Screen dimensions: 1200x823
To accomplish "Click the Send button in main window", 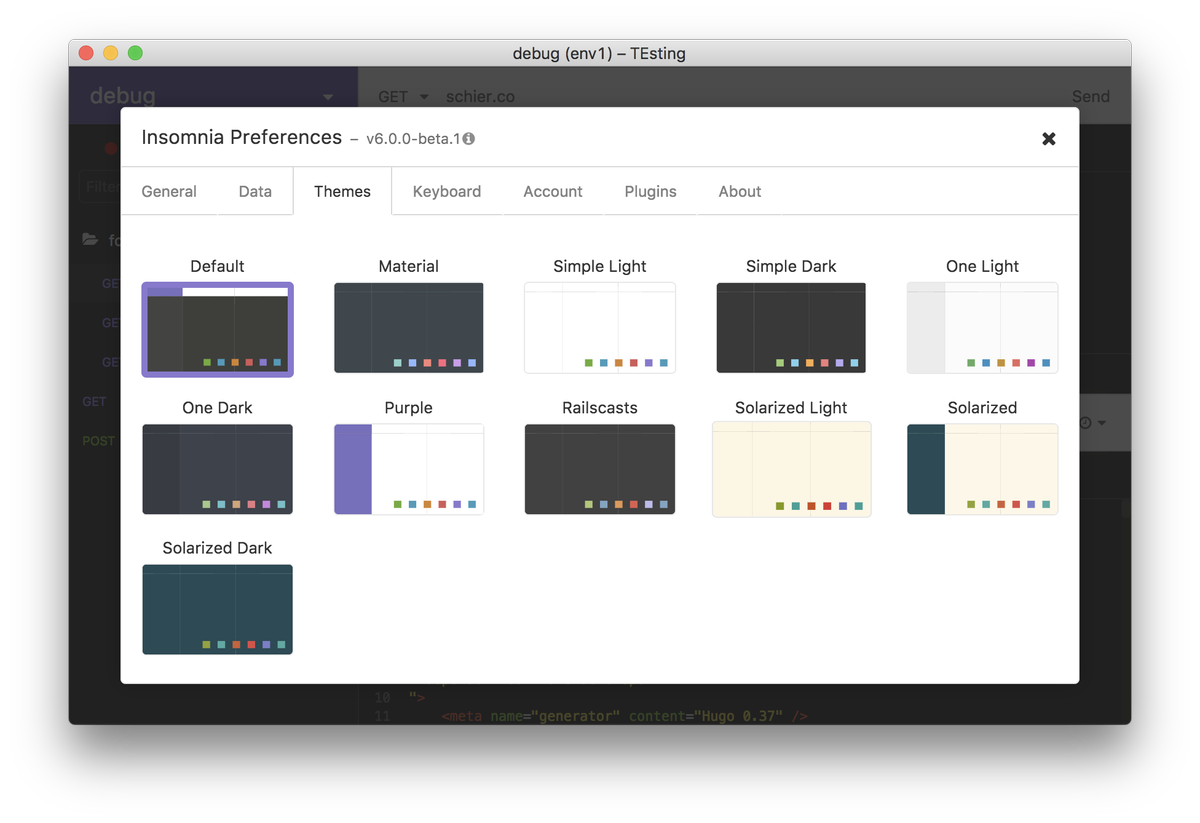I will click(x=1091, y=97).
